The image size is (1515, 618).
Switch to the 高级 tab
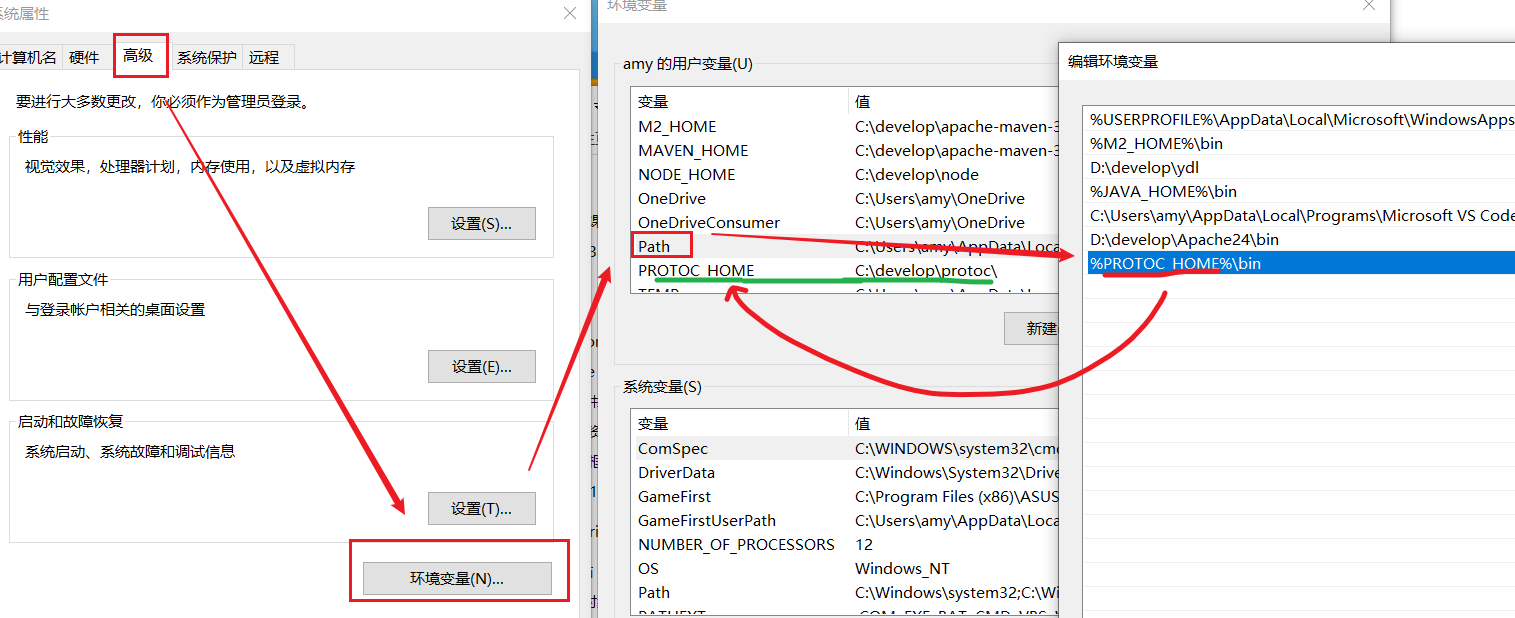point(138,55)
